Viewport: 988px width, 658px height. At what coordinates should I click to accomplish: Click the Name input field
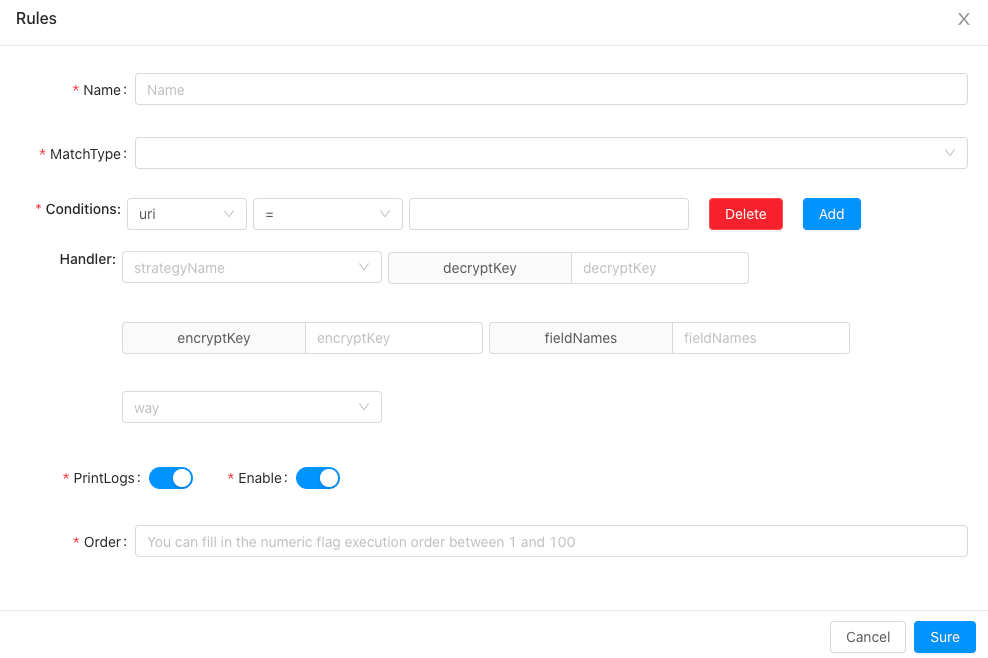click(x=552, y=89)
